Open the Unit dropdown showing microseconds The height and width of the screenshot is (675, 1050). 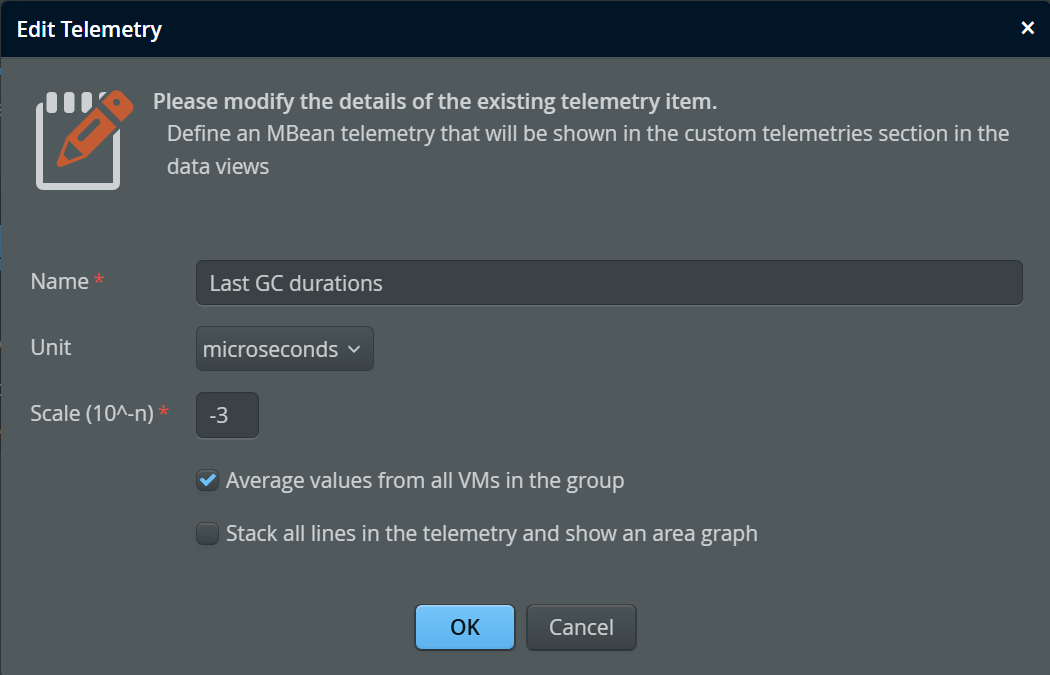(x=284, y=349)
